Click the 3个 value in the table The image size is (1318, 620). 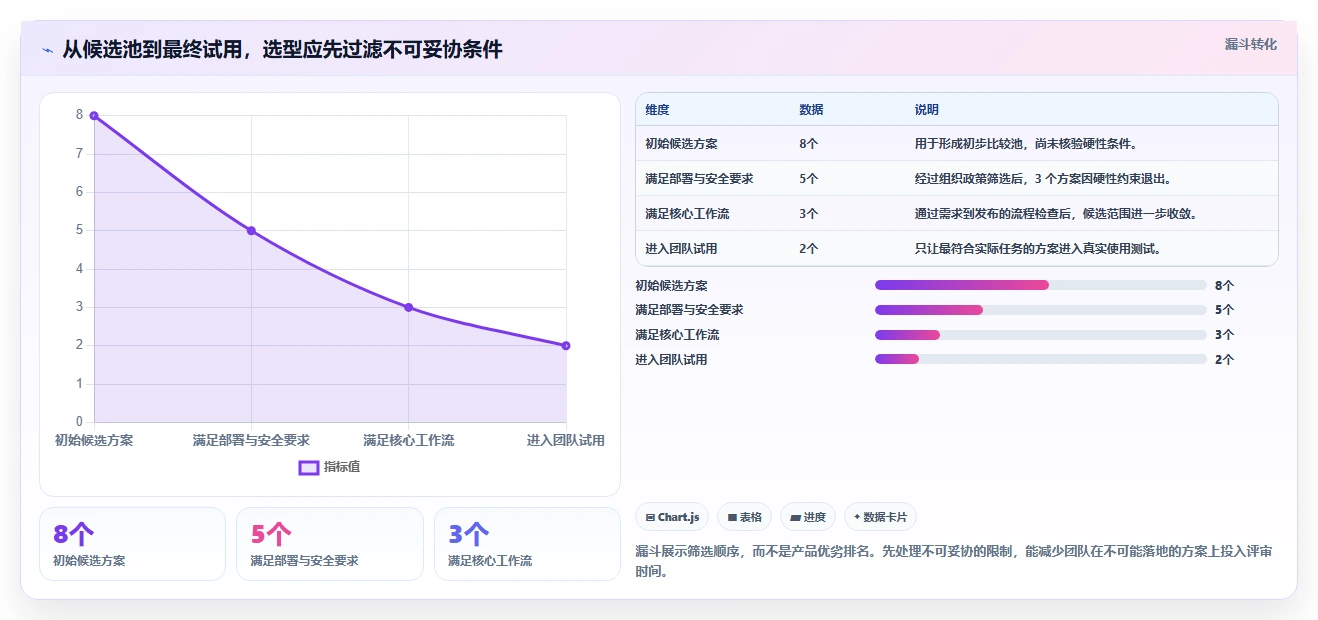coord(808,214)
